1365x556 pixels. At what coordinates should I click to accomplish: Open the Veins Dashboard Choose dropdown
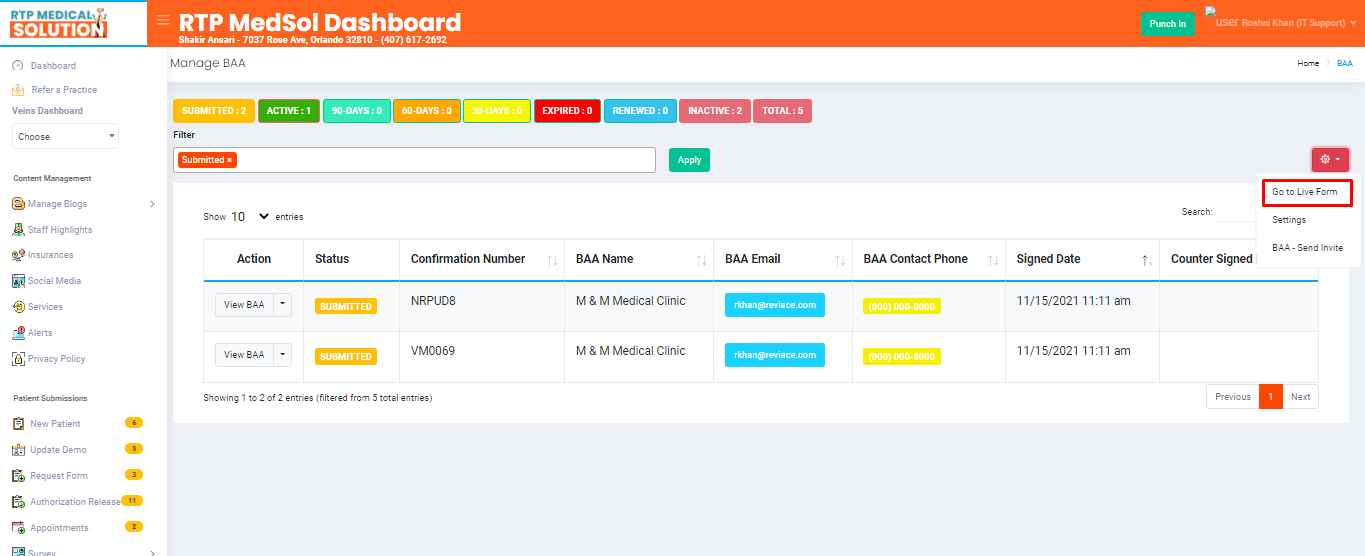[x=65, y=136]
